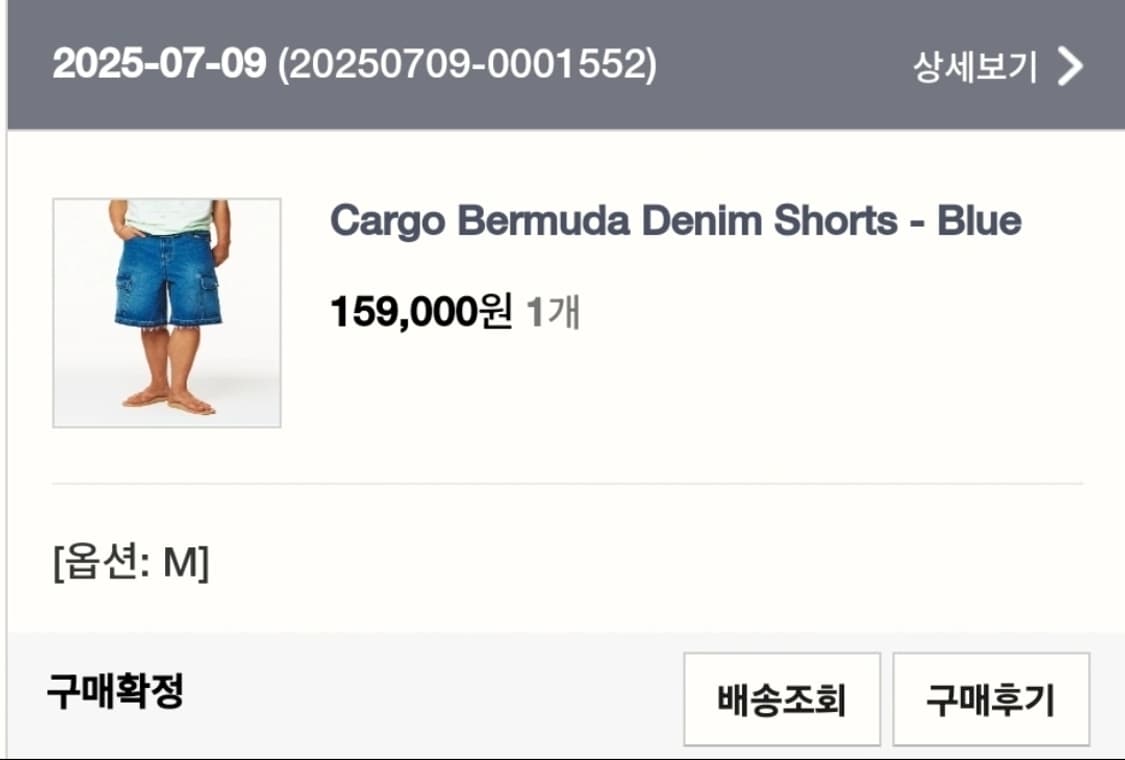Click the 구매확정 status label
The height and width of the screenshot is (760, 1125).
(x=115, y=691)
